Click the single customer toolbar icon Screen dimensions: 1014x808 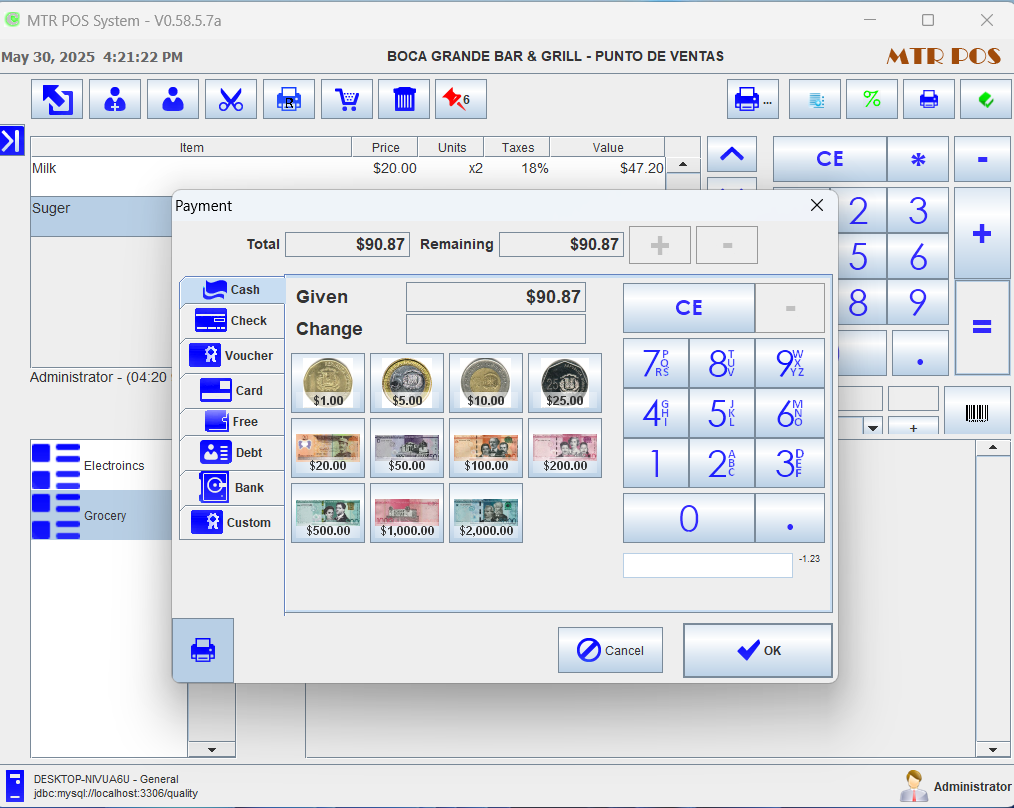click(173, 99)
